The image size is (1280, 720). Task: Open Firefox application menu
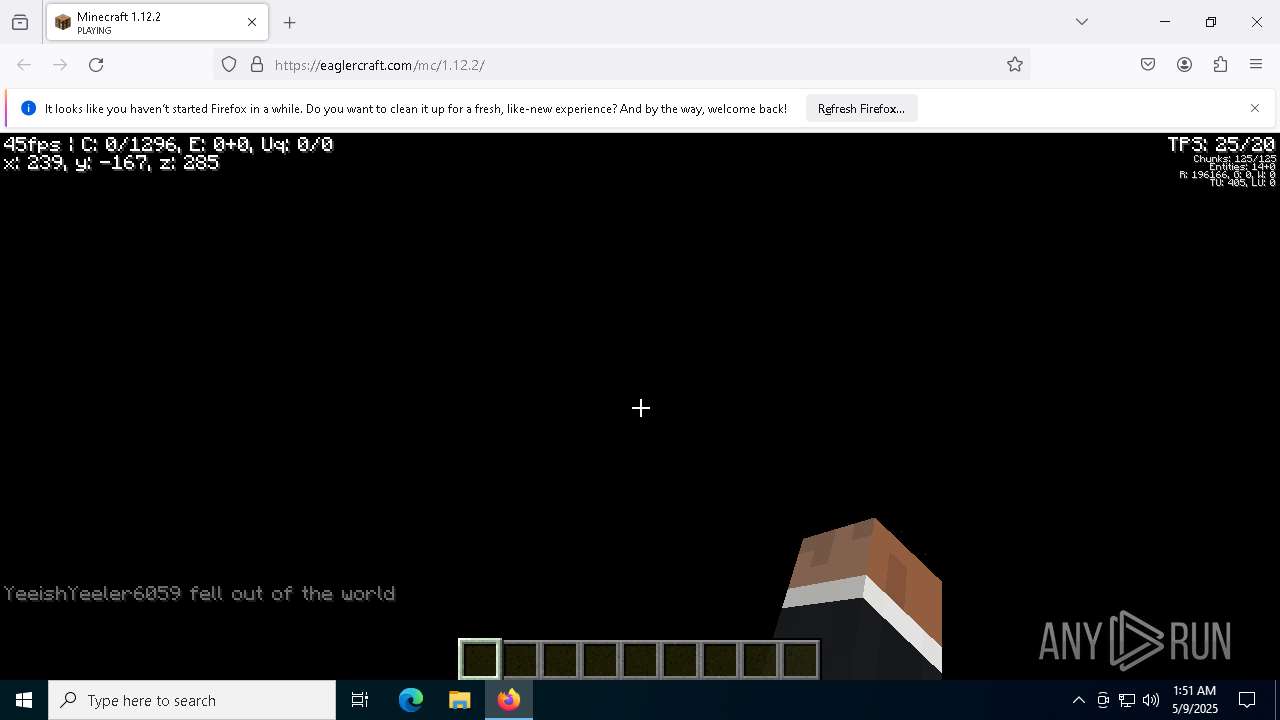point(1256,65)
